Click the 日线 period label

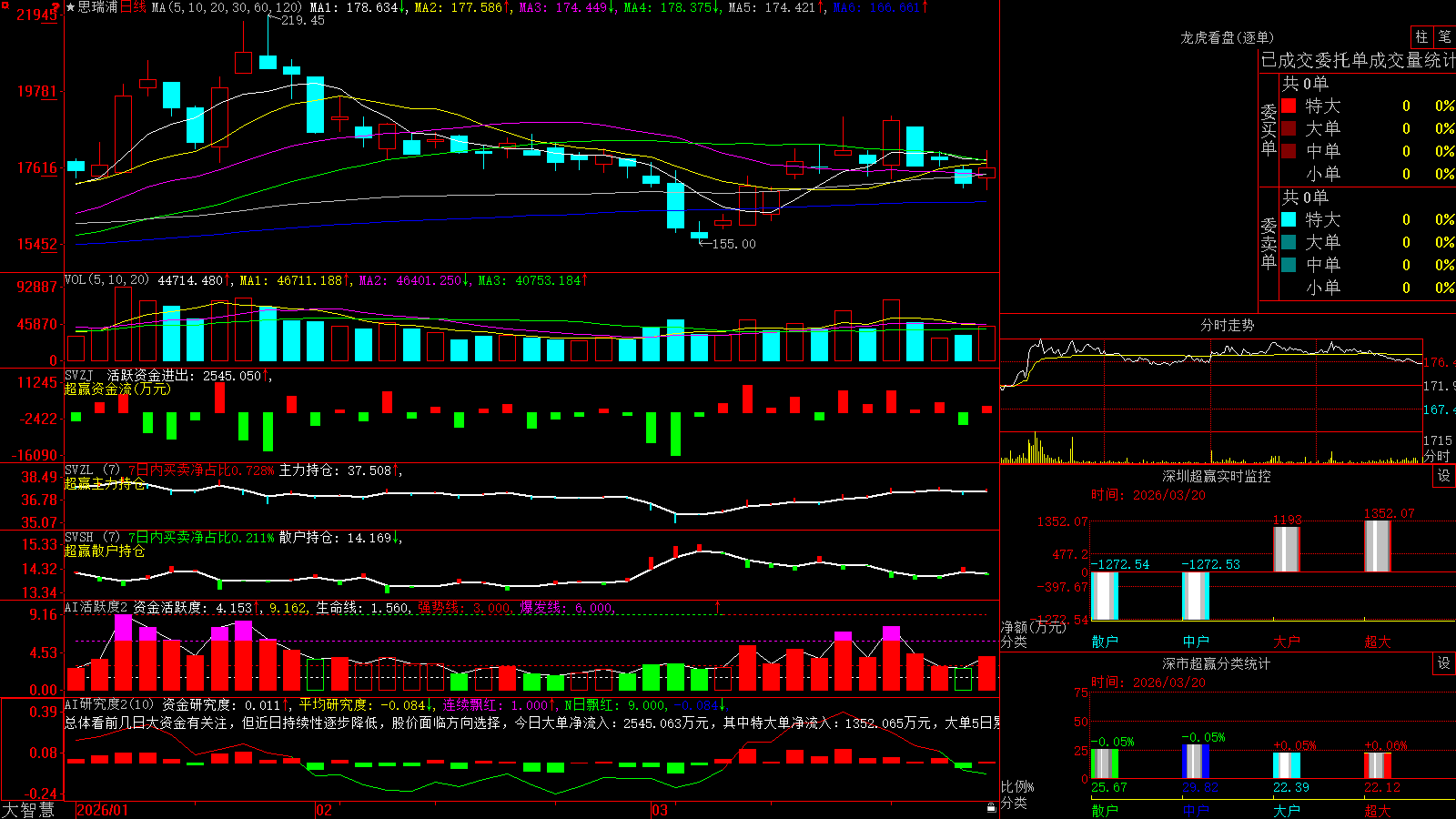click(x=133, y=7)
